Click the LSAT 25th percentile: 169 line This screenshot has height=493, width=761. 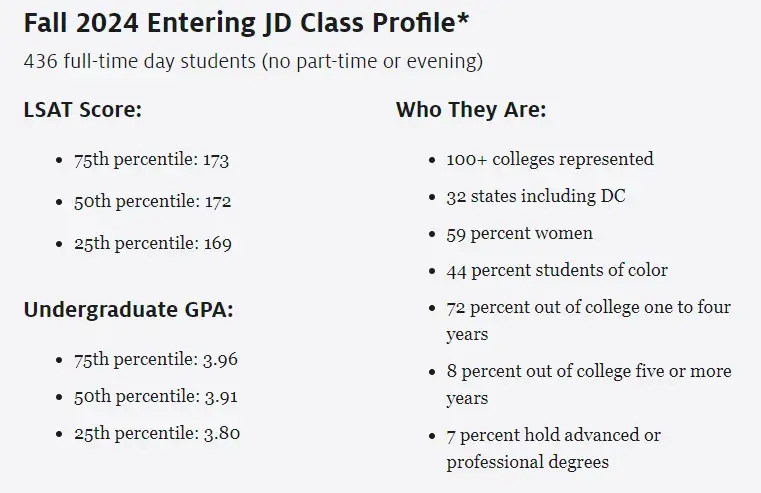click(152, 243)
